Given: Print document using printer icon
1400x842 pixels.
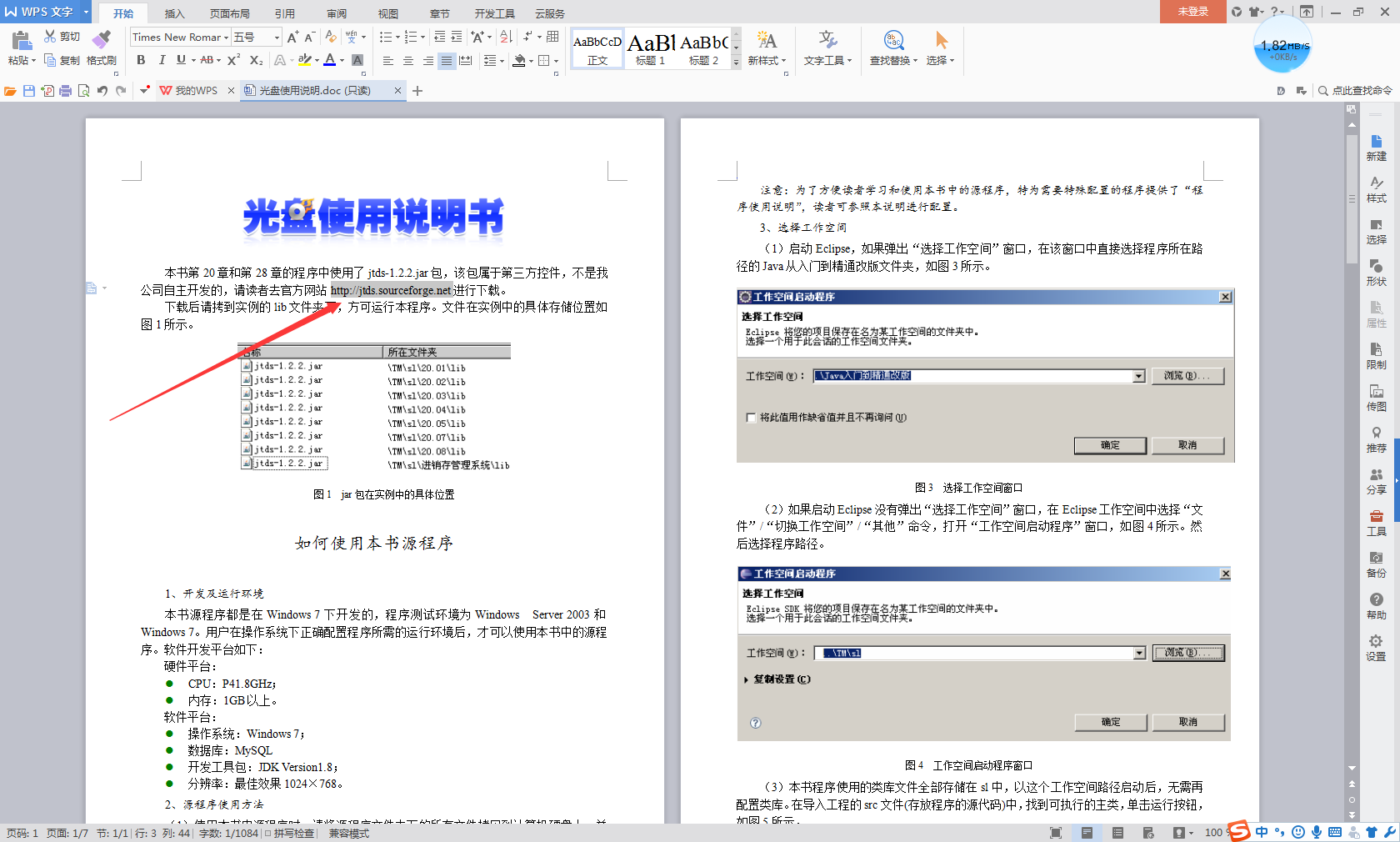Looking at the screenshot, I should coord(65,91).
